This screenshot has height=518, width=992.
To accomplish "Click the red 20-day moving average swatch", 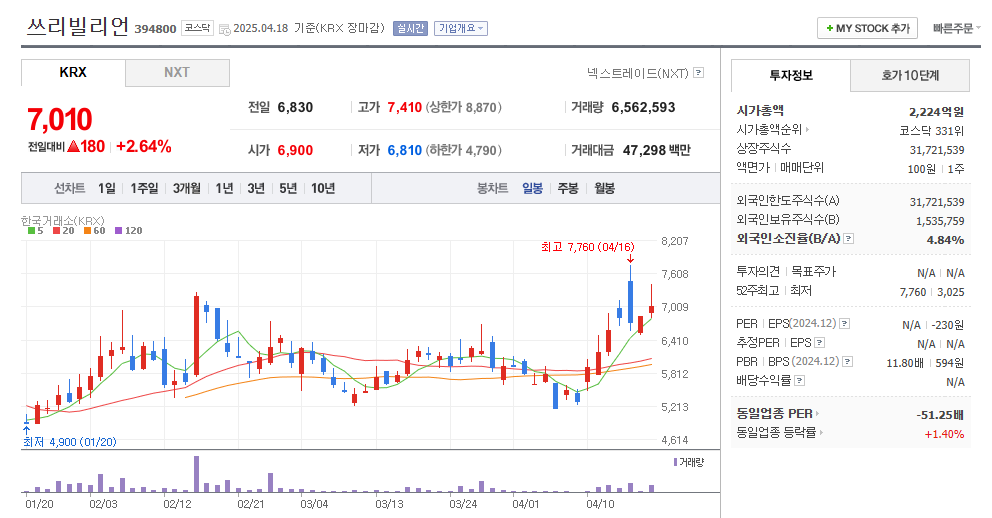I will click(x=56, y=231).
